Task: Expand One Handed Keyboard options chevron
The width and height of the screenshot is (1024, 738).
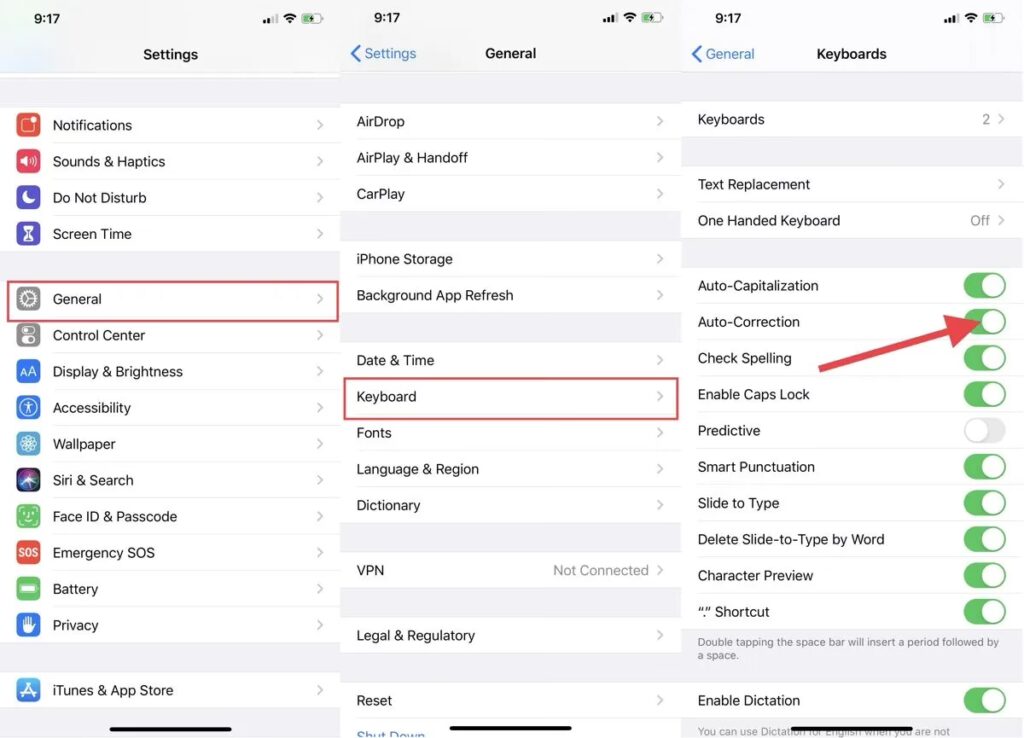Action: (x=1001, y=221)
